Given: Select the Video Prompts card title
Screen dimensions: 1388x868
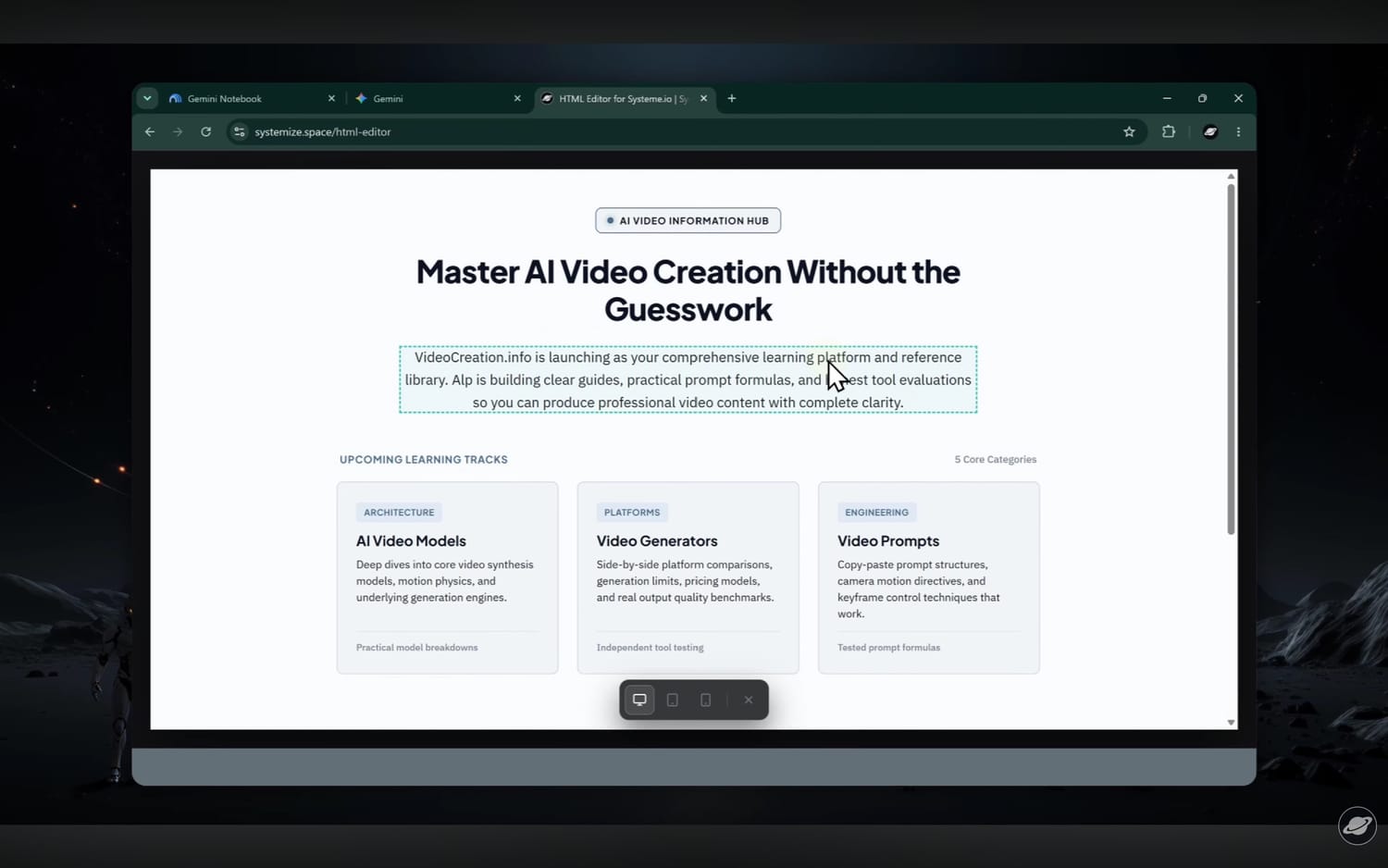Looking at the screenshot, I should (888, 540).
